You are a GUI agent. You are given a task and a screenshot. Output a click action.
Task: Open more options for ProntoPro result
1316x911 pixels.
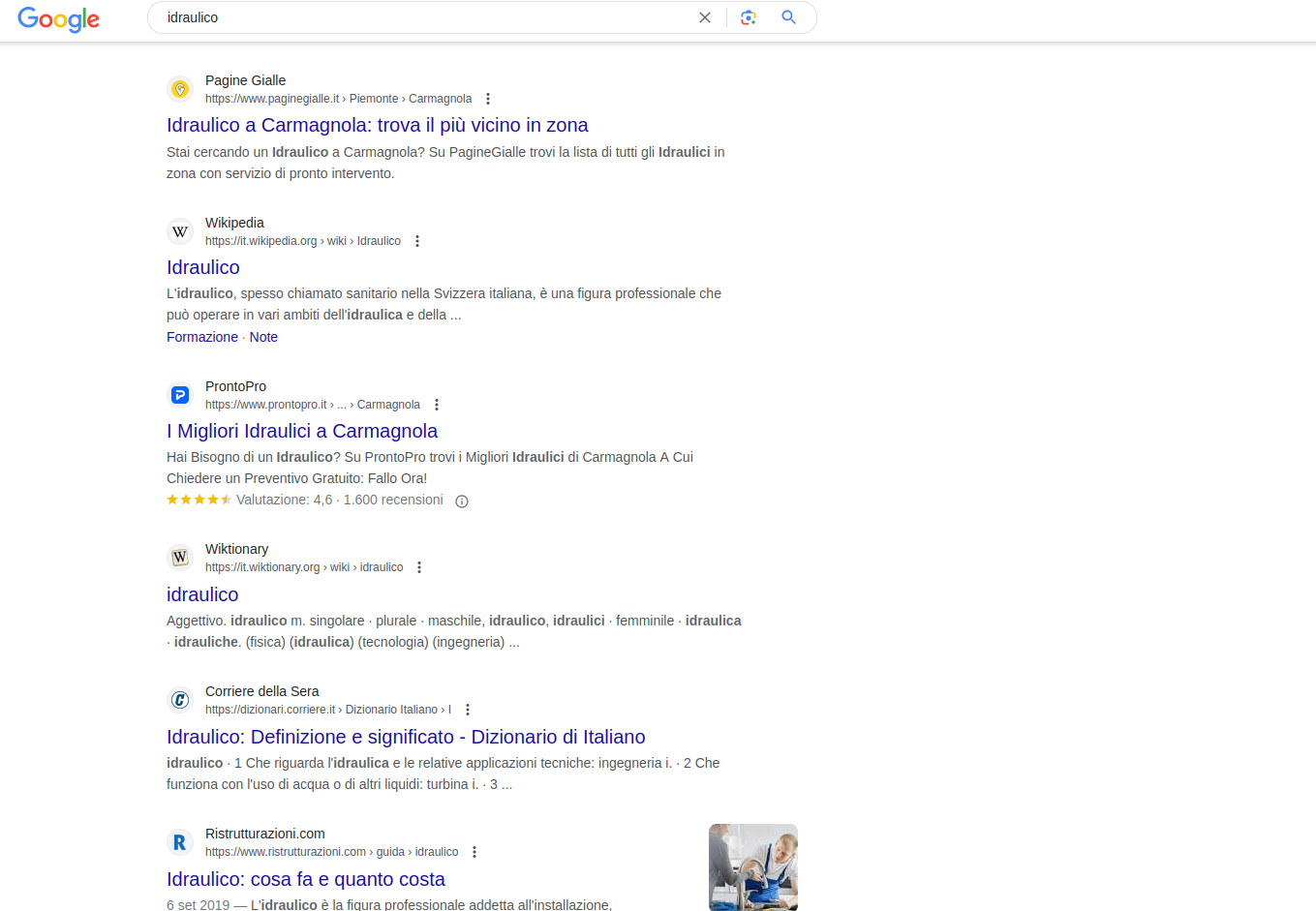click(437, 405)
